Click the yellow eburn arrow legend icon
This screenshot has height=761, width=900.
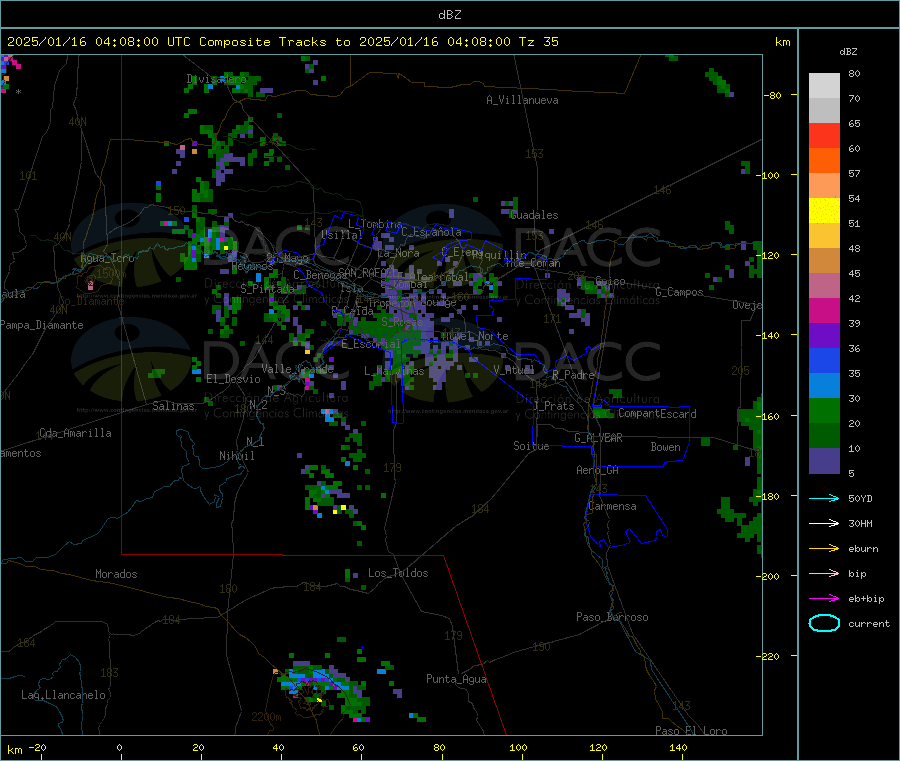(x=824, y=549)
